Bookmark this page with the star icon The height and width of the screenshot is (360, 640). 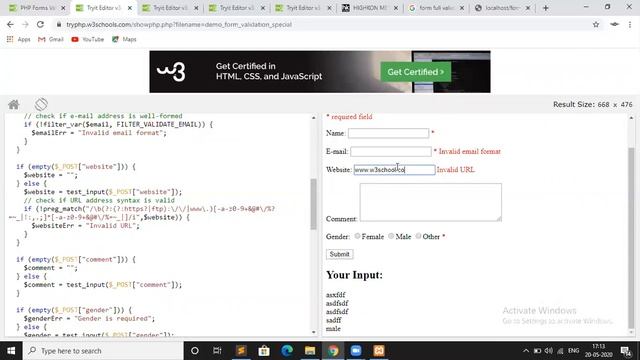click(x=596, y=24)
